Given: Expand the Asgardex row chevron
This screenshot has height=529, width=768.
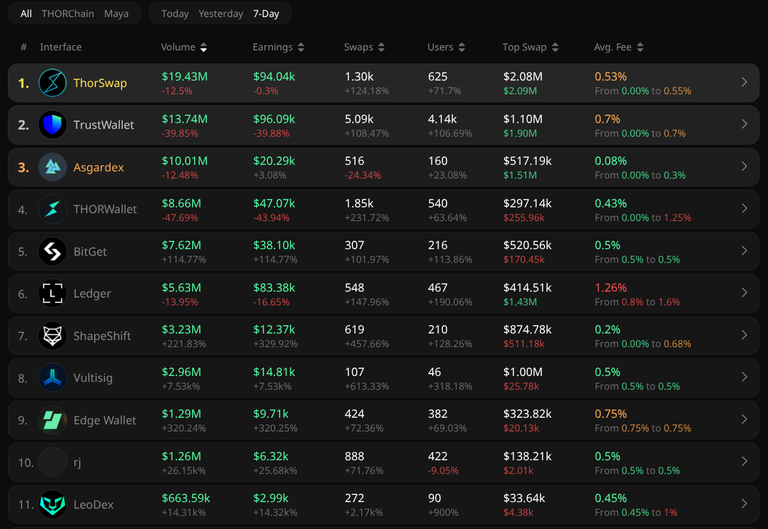Looking at the screenshot, I should point(744,166).
